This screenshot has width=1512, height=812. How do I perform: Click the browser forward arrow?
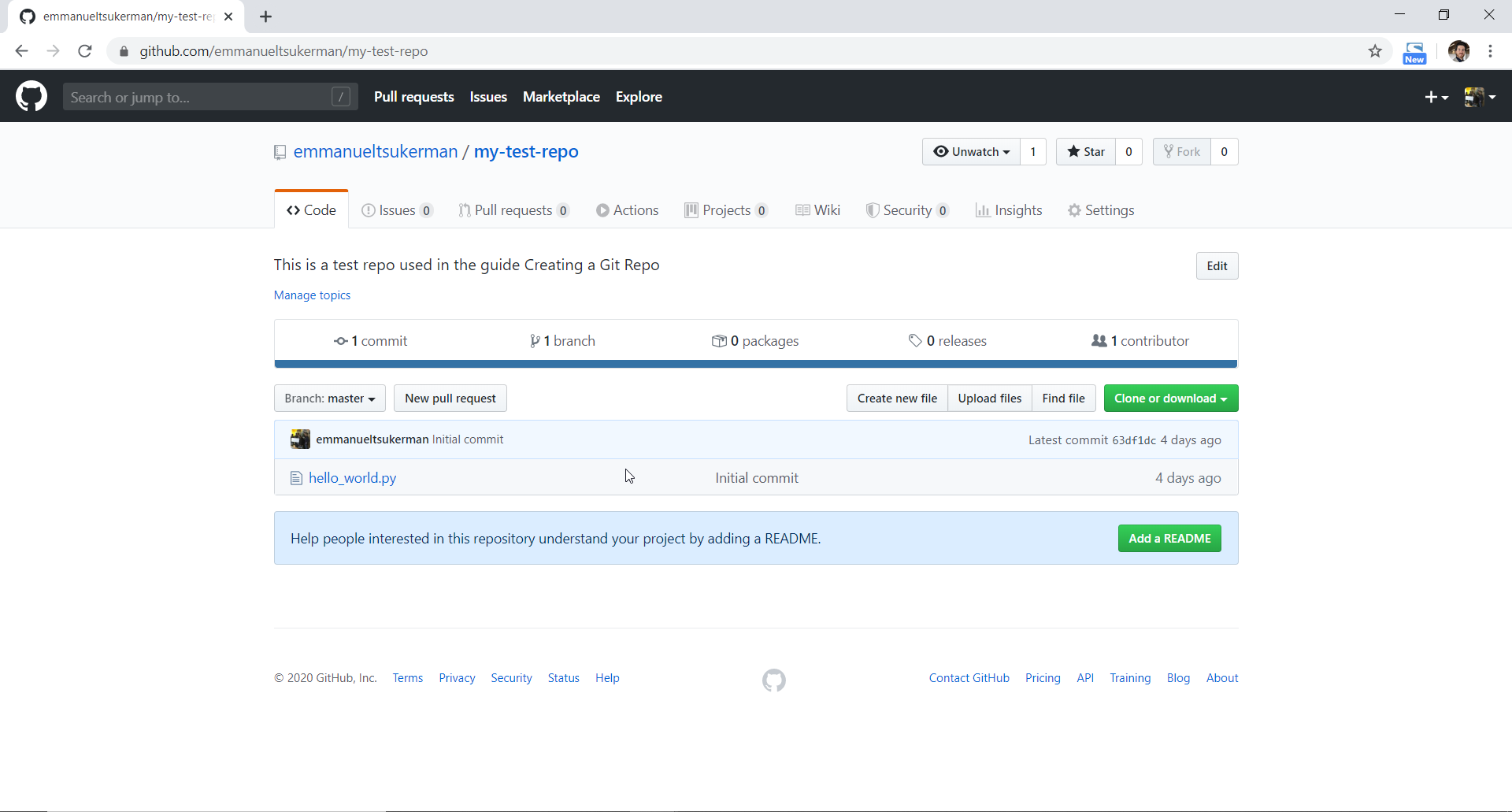(53, 51)
